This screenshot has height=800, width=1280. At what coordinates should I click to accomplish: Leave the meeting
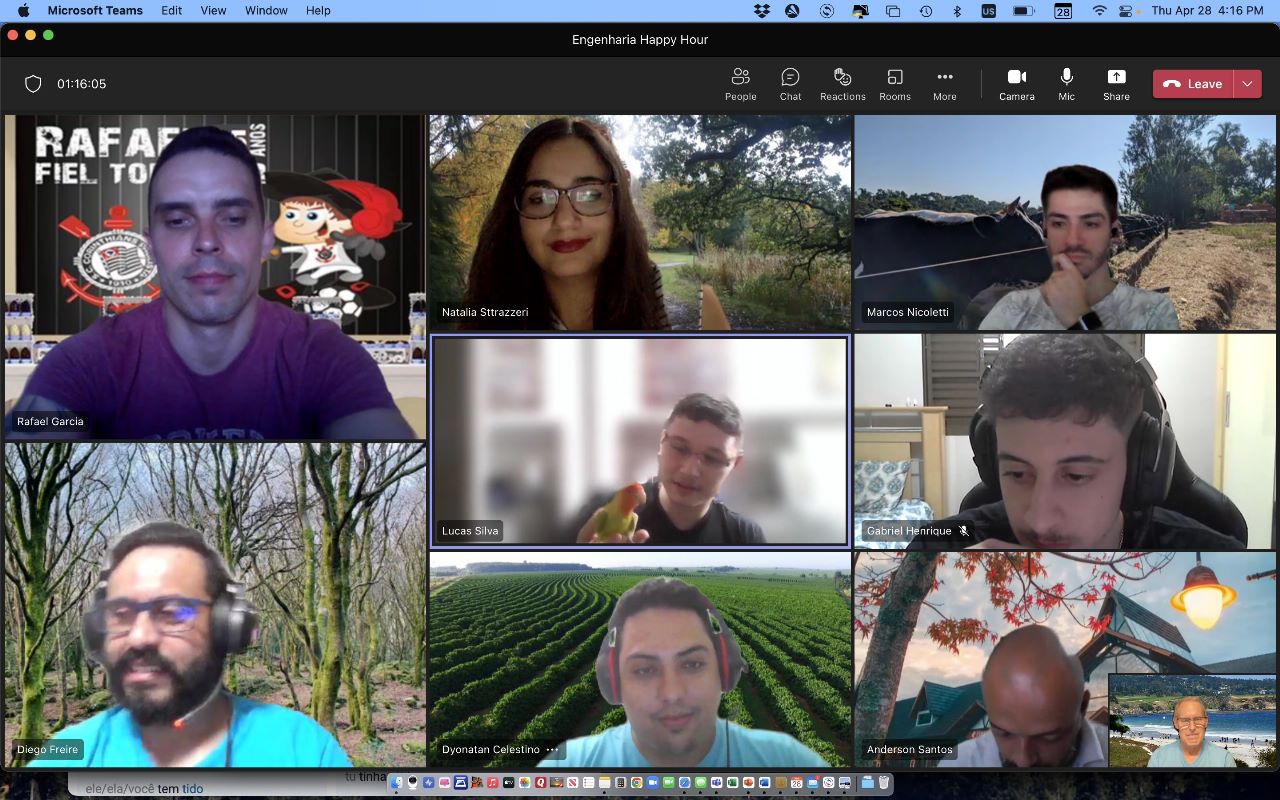tap(1193, 84)
